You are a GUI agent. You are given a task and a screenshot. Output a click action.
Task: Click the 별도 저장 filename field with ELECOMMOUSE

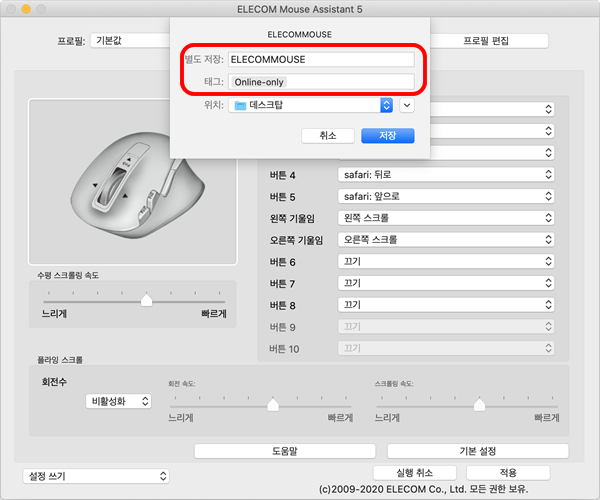321,60
